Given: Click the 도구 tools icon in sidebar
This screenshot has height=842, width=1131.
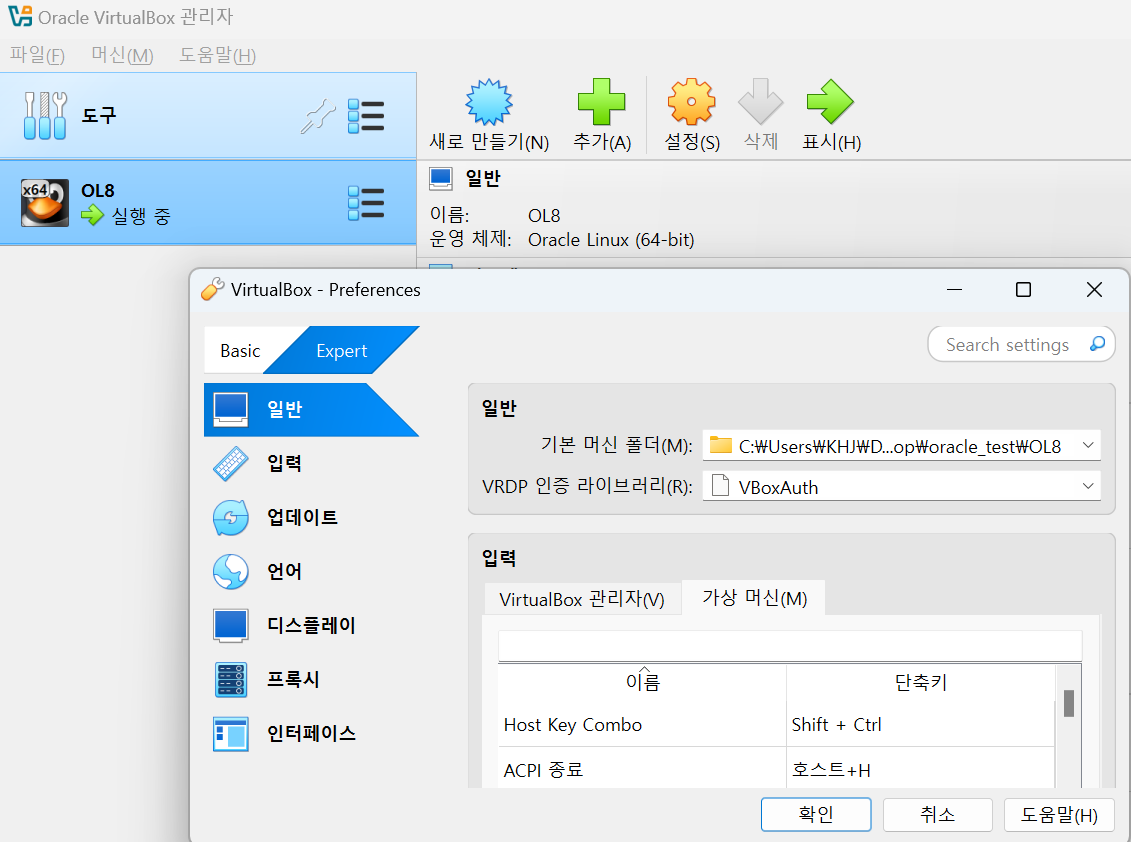Looking at the screenshot, I should coord(45,115).
